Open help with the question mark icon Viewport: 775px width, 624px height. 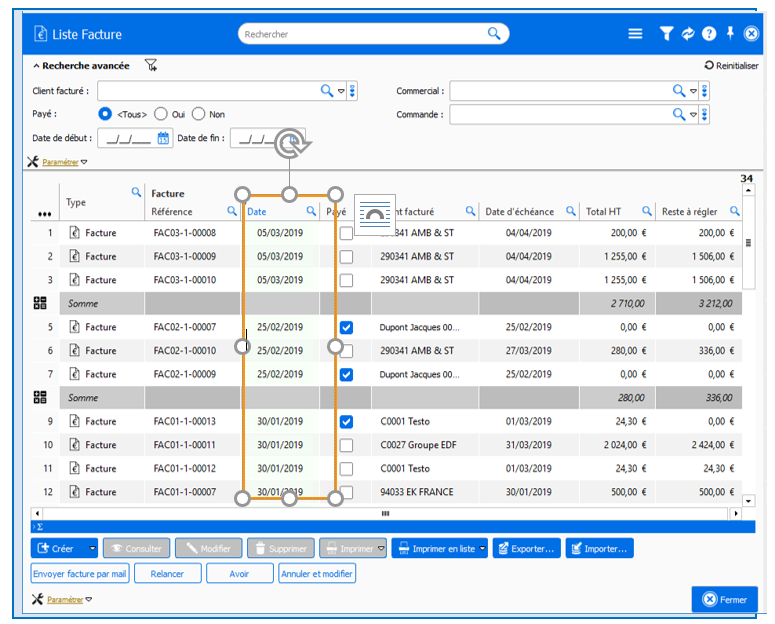(709, 34)
